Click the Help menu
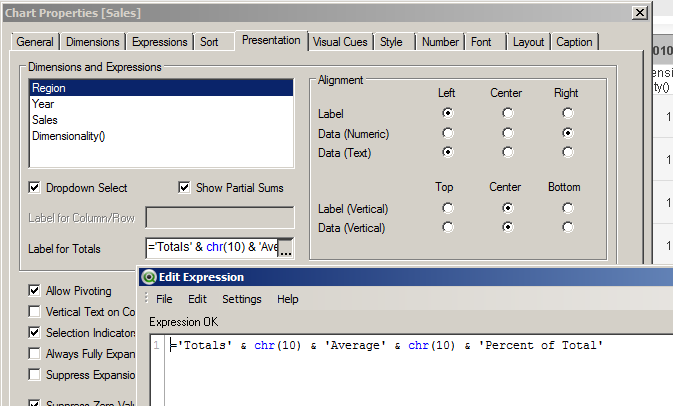Screen dimensions: 673x406 point(288,299)
